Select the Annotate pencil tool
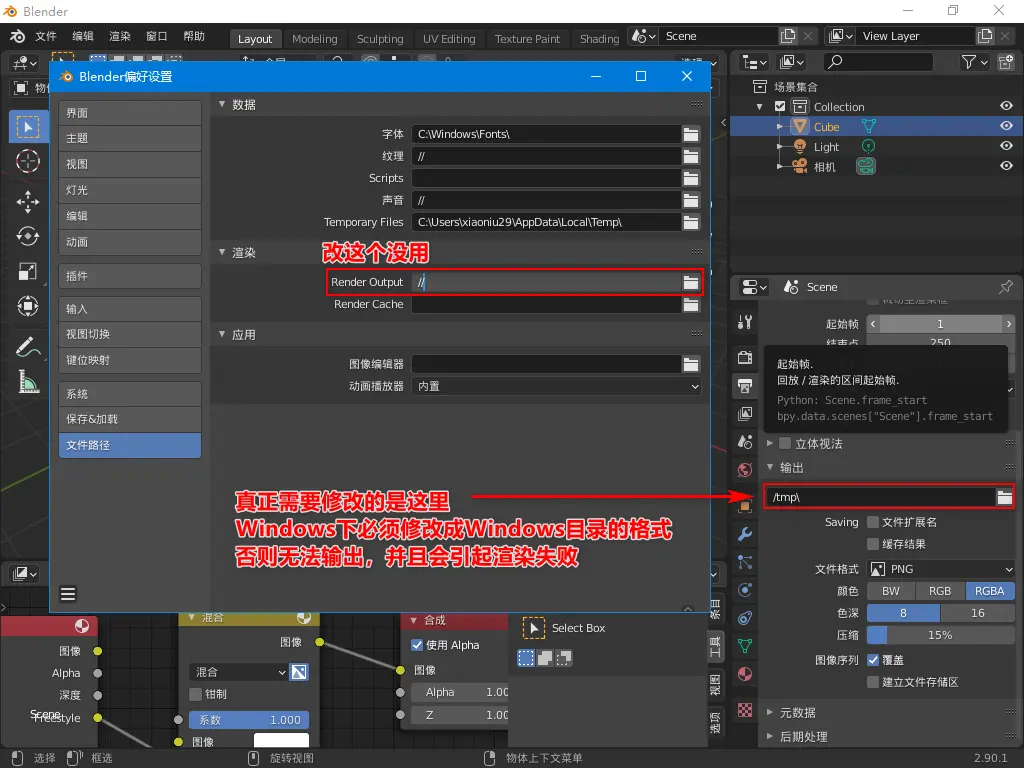This screenshot has height=768, width=1024. [x=27, y=347]
